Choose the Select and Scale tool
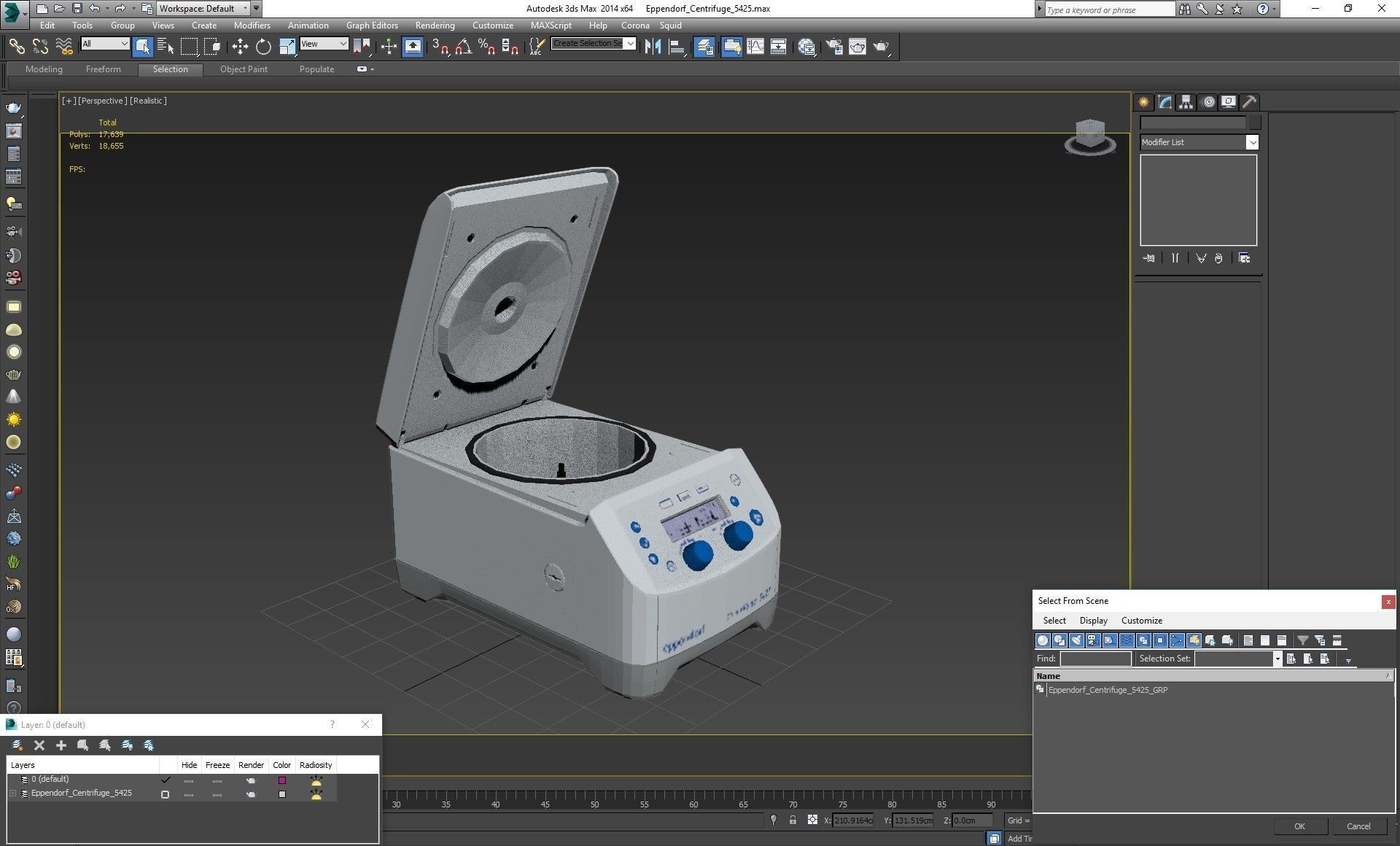Viewport: 1400px width, 846px height. pos(287,47)
